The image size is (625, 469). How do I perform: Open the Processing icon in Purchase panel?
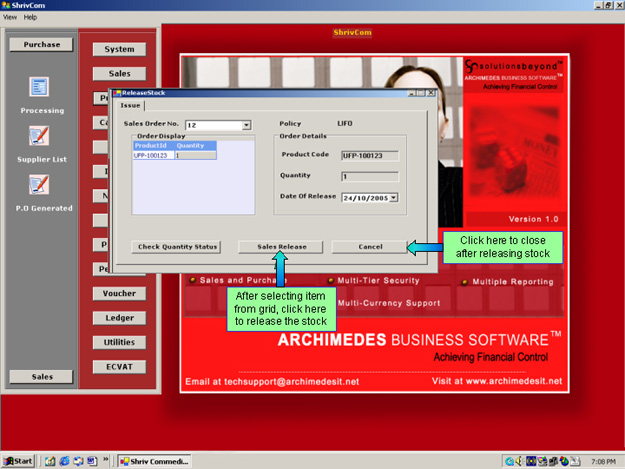(40, 87)
